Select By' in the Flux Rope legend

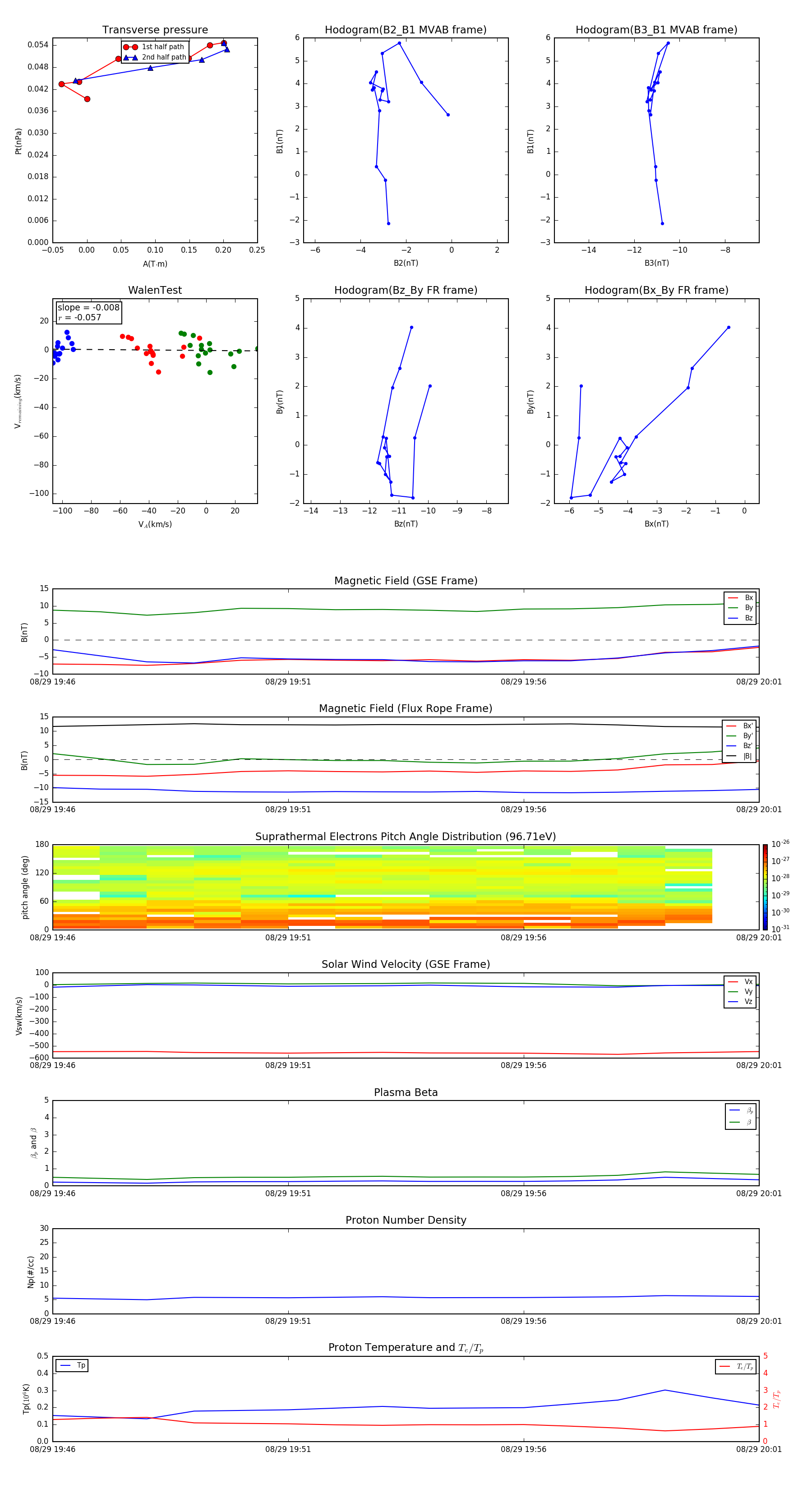pyautogui.click(x=739, y=736)
